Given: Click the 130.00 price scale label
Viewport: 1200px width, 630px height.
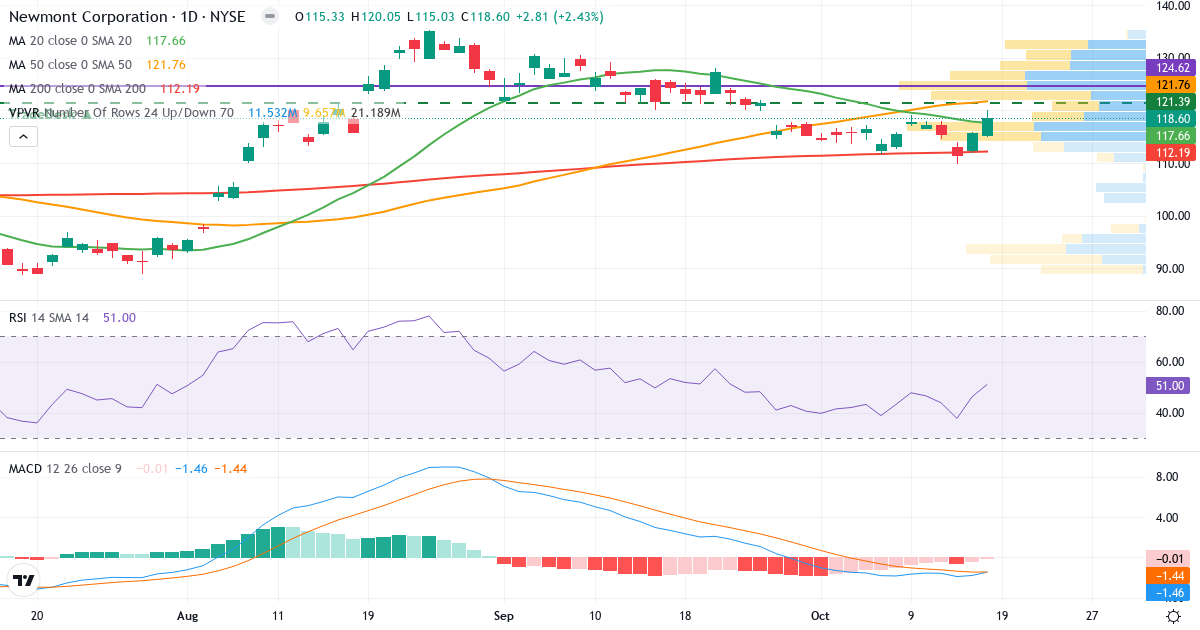Looking at the screenshot, I should click(1171, 57).
